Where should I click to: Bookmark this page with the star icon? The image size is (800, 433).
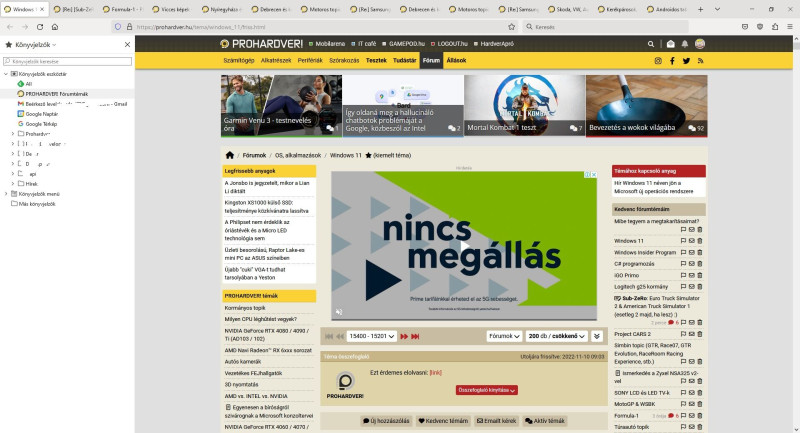coord(512,27)
